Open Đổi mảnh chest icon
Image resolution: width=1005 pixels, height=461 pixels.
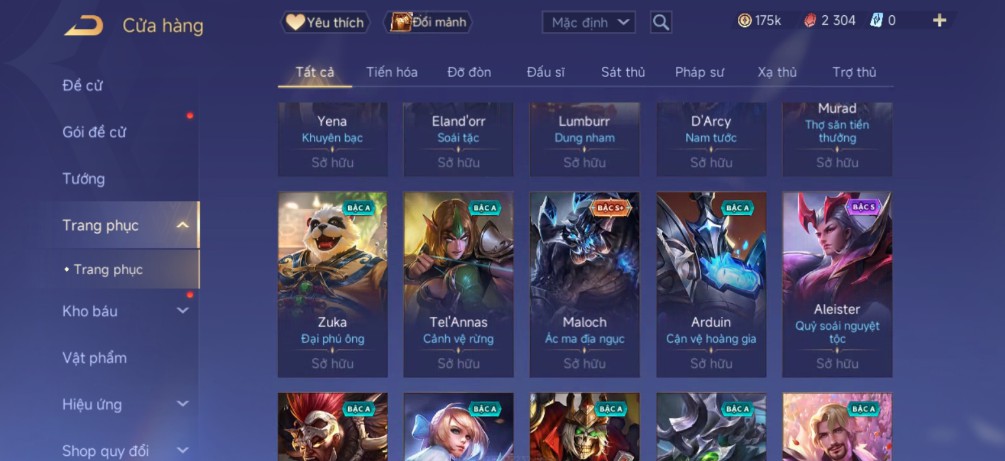click(428, 22)
